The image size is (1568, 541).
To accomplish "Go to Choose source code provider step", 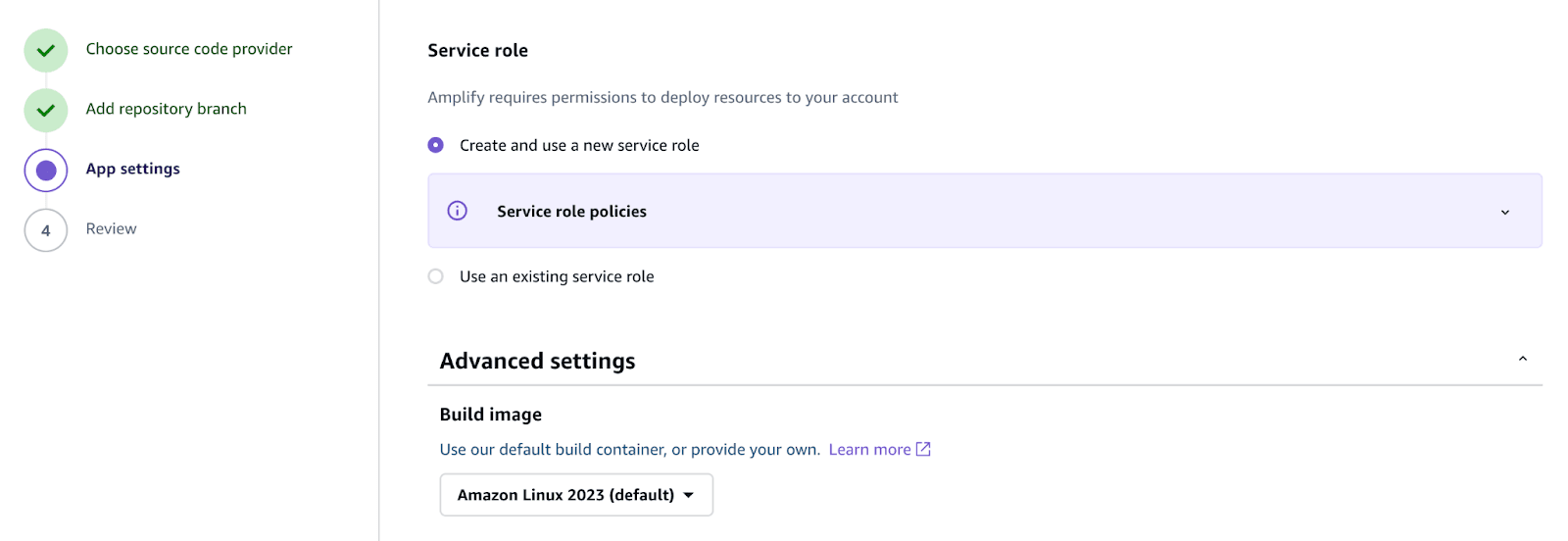I will pos(189,49).
